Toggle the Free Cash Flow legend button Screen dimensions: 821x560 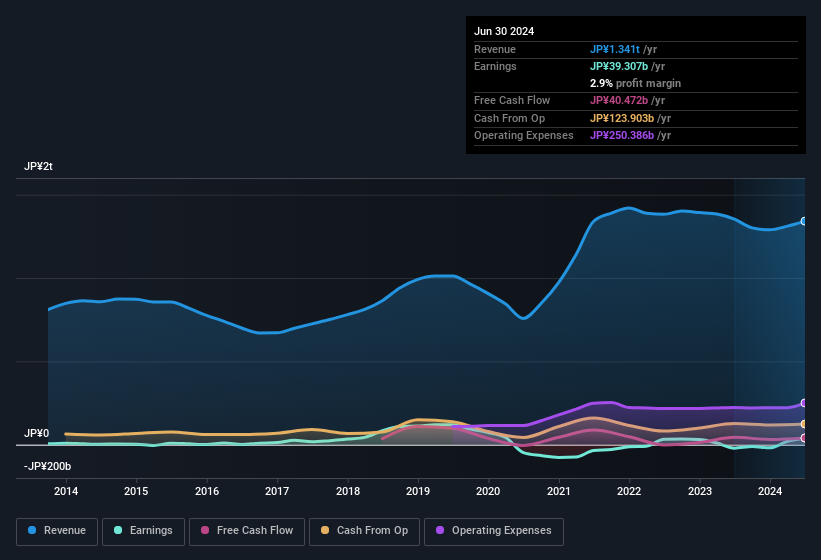point(247,531)
